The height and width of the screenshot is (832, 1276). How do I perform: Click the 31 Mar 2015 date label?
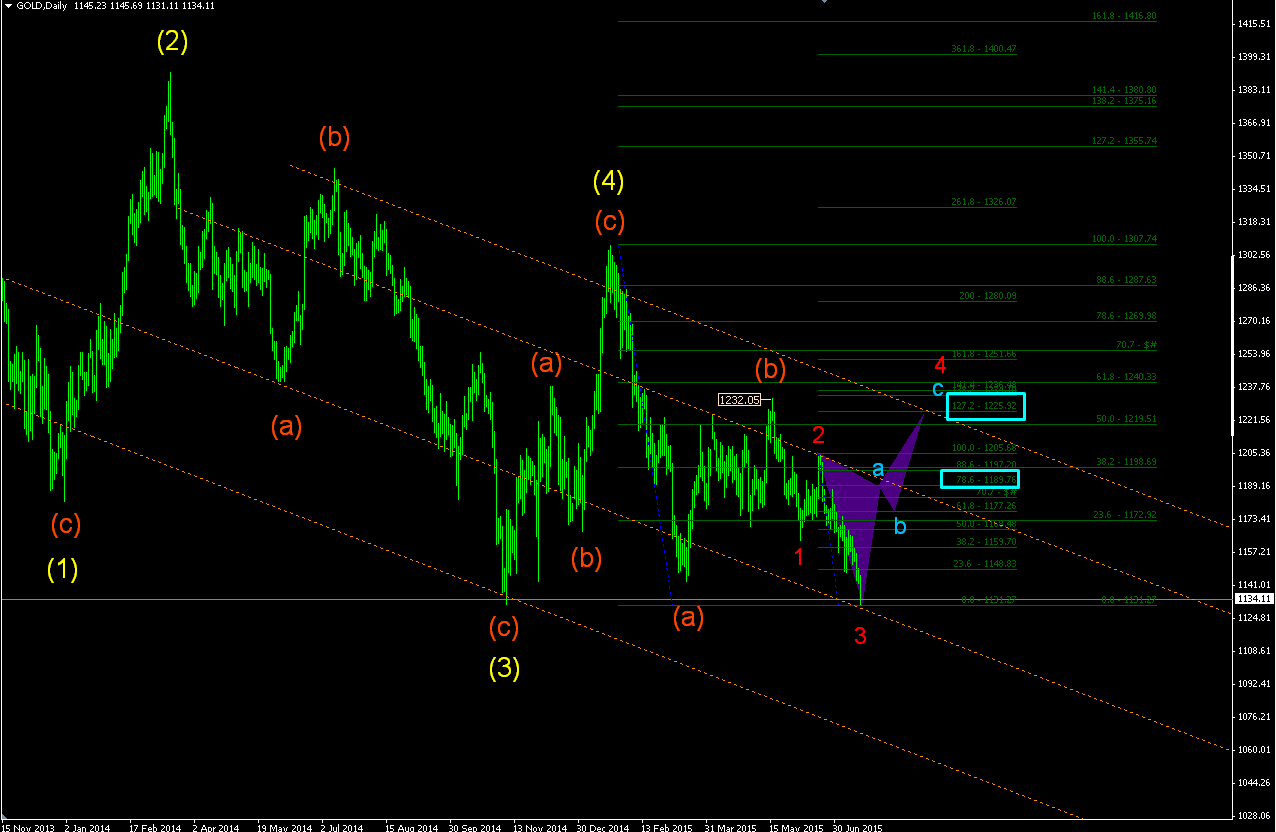click(x=731, y=828)
